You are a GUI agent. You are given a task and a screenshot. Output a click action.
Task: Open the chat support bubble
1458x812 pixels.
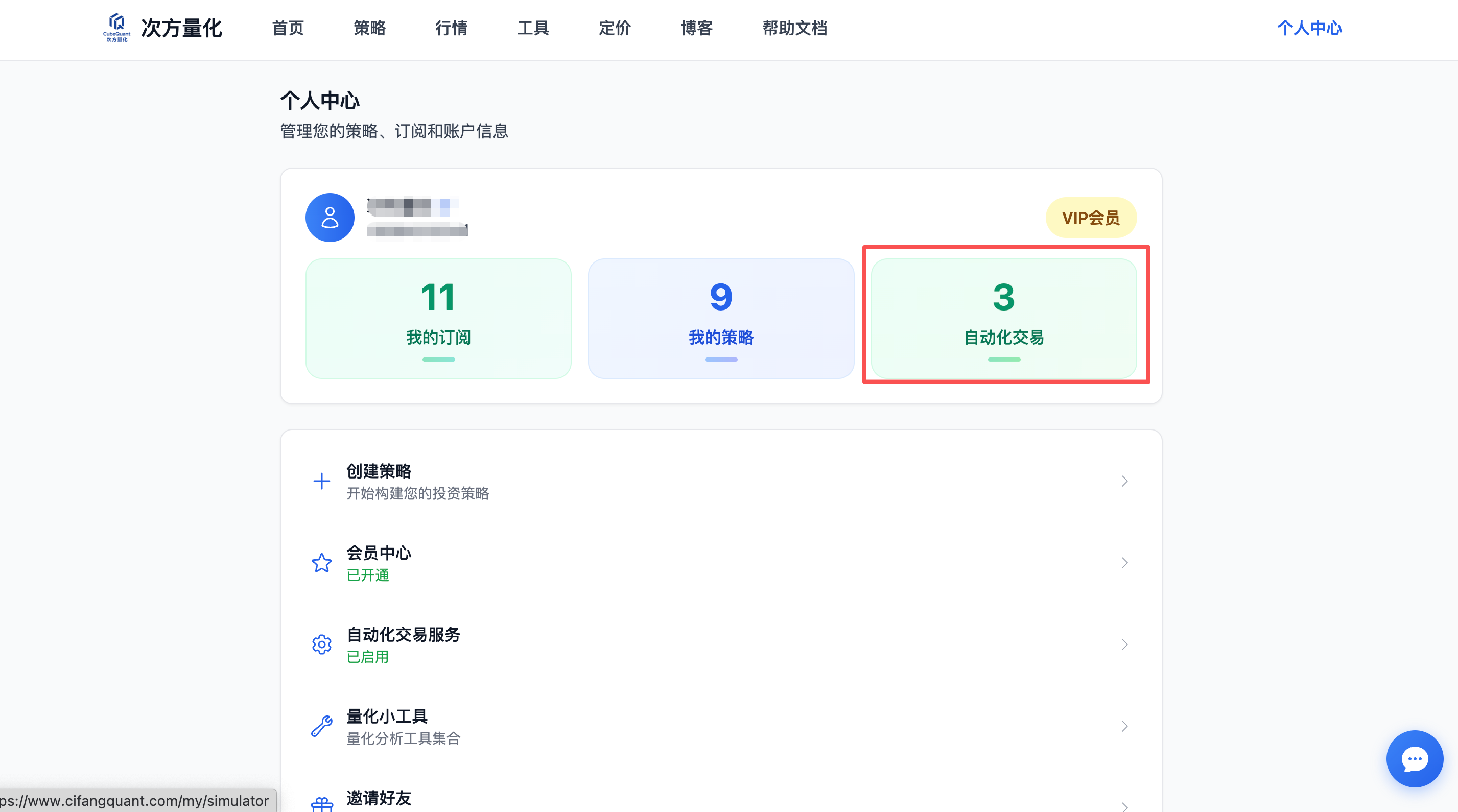tap(1414, 758)
